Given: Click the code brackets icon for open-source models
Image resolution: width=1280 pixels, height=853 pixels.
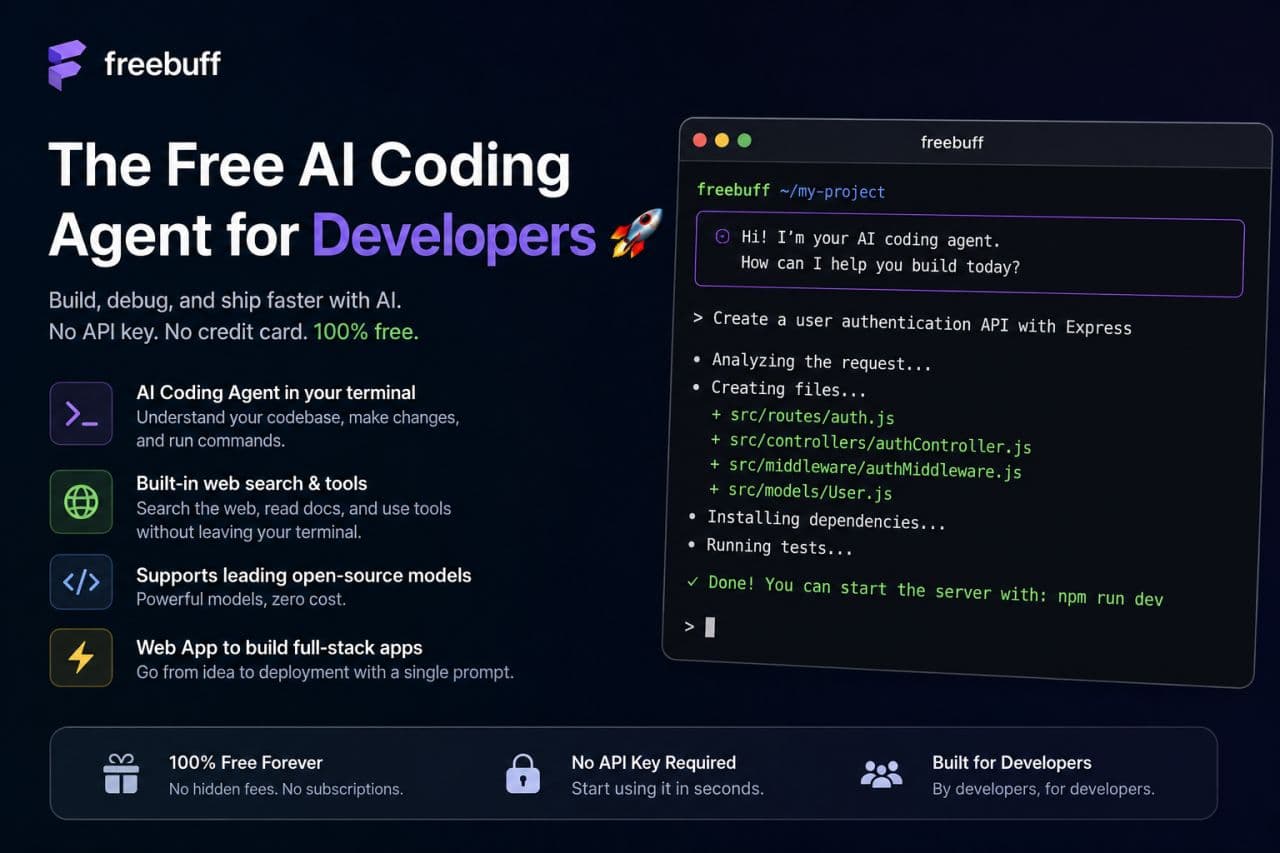Looking at the screenshot, I should coord(81,581).
